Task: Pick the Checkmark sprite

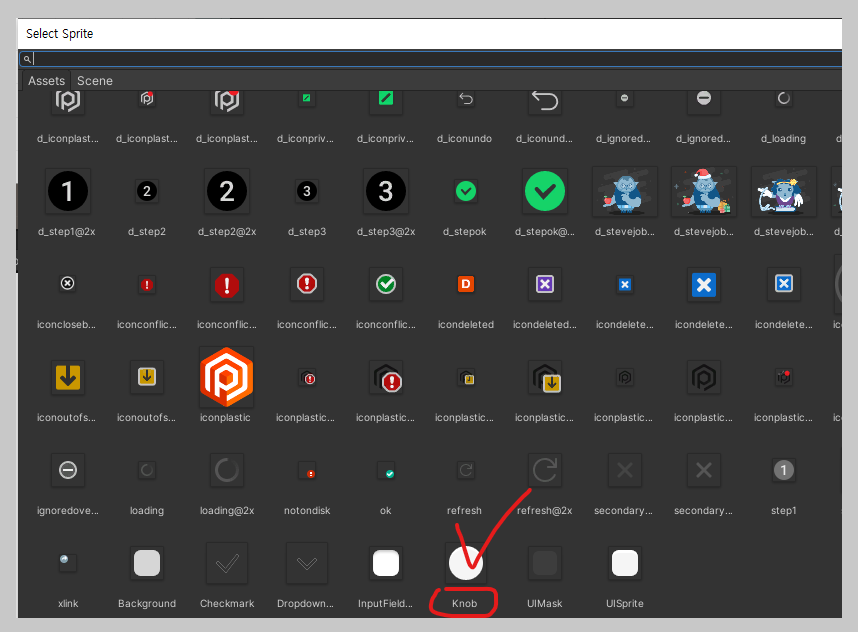Action: point(227,563)
